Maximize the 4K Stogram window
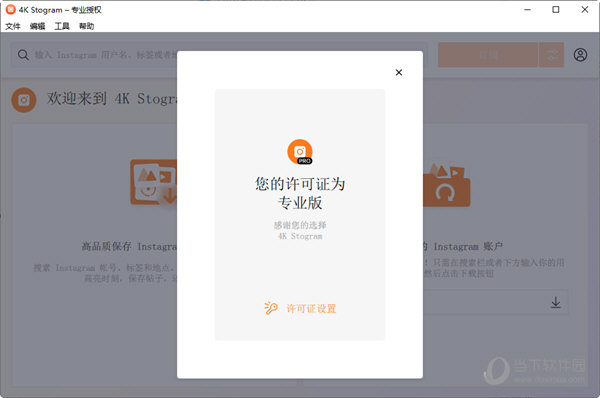This screenshot has width=600, height=398. tap(556, 10)
